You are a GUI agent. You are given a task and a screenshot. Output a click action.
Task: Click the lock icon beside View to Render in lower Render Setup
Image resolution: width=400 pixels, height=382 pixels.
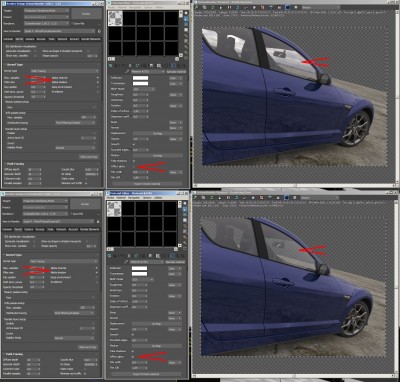click(98, 221)
